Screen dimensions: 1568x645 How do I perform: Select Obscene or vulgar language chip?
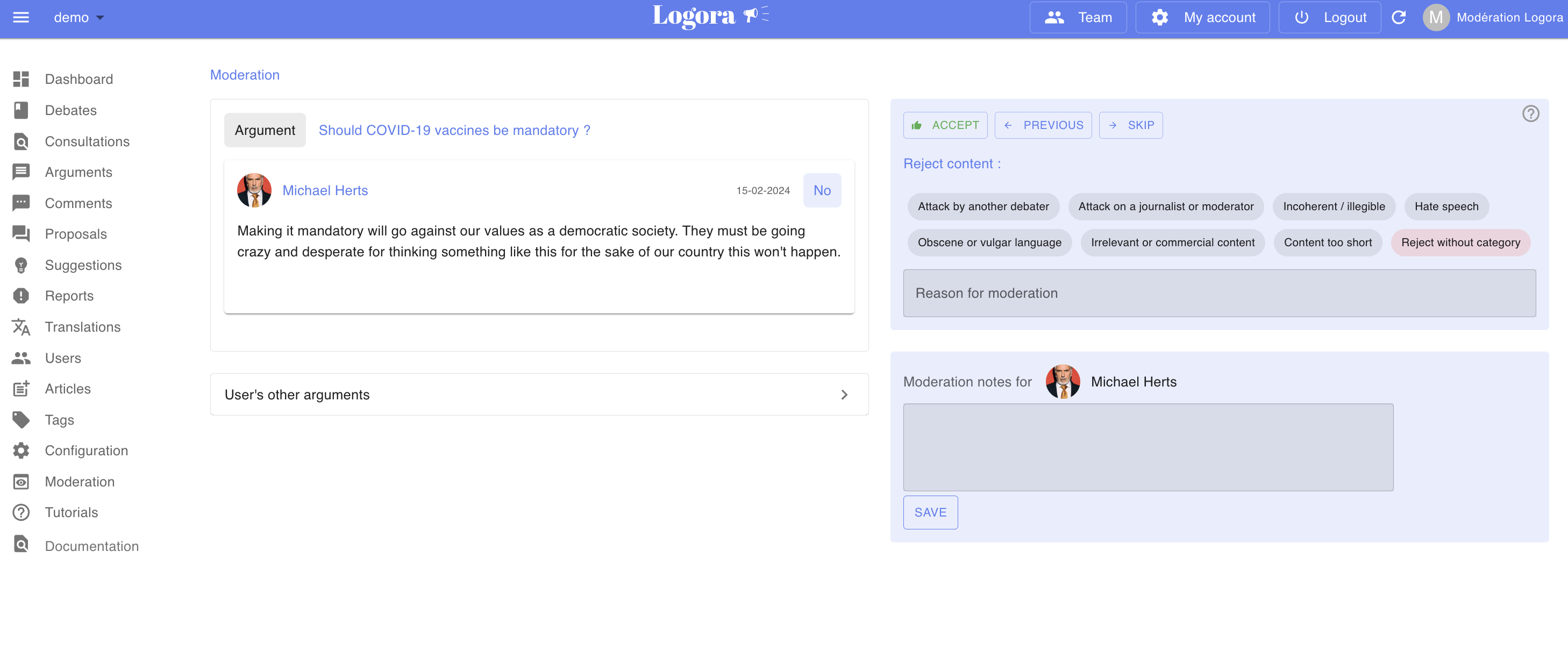pyautogui.click(x=989, y=242)
